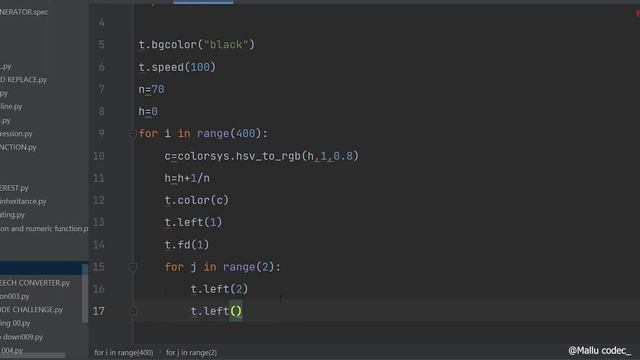Click line number 5 in the gutter

tap(101, 44)
